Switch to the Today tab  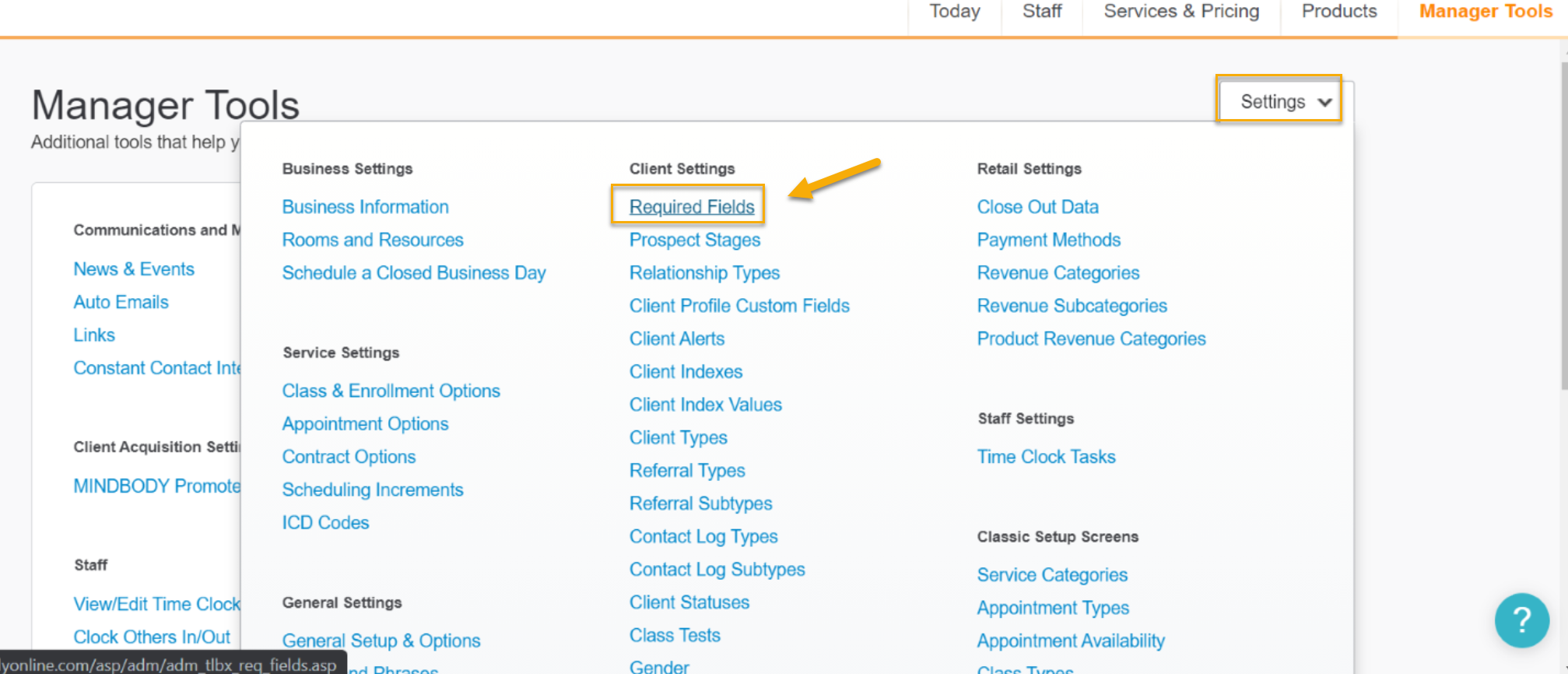955,12
